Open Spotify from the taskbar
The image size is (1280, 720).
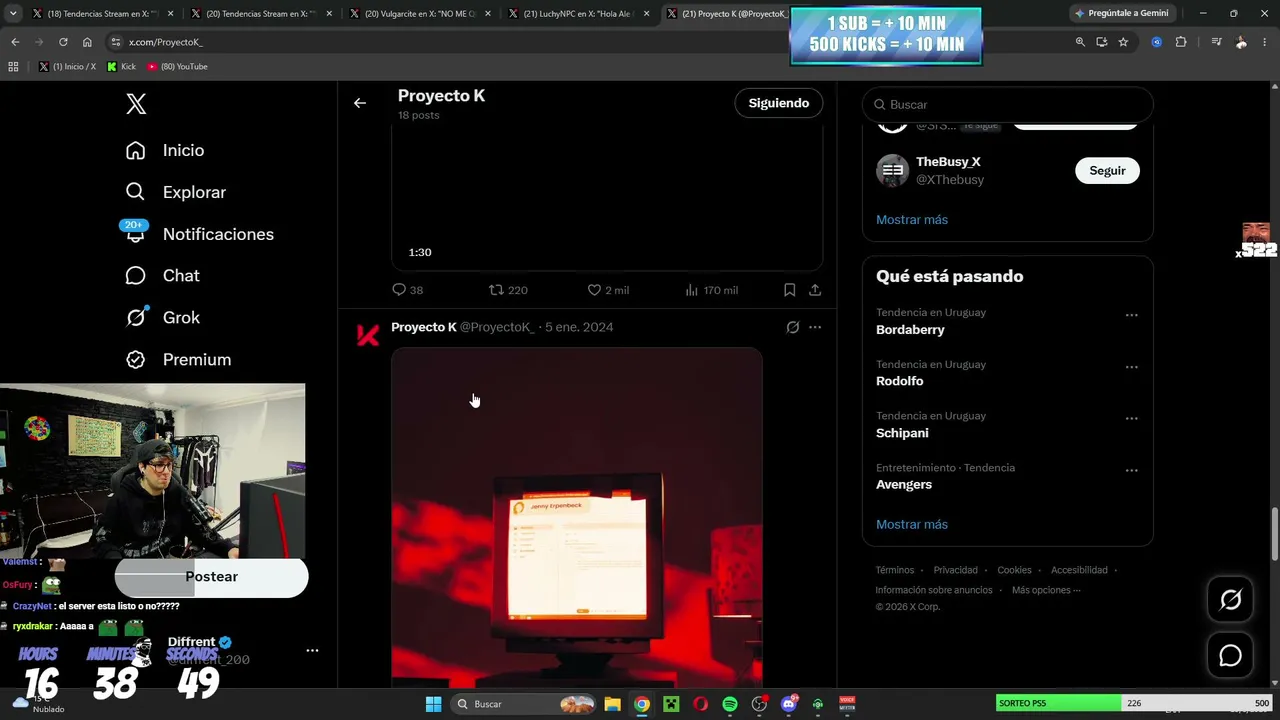coord(730,704)
